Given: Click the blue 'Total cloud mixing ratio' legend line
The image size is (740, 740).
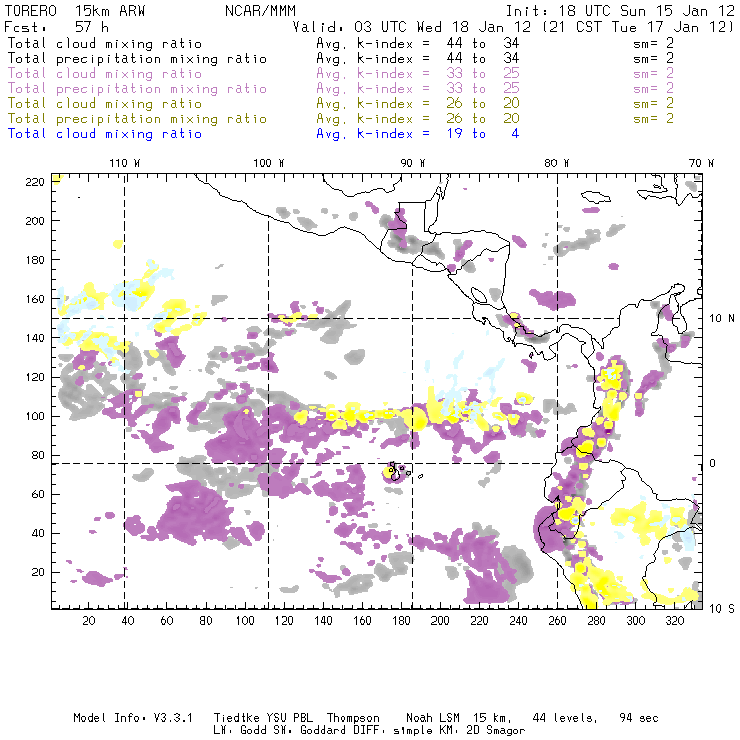Looking at the screenshot, I should coord(105,135).
